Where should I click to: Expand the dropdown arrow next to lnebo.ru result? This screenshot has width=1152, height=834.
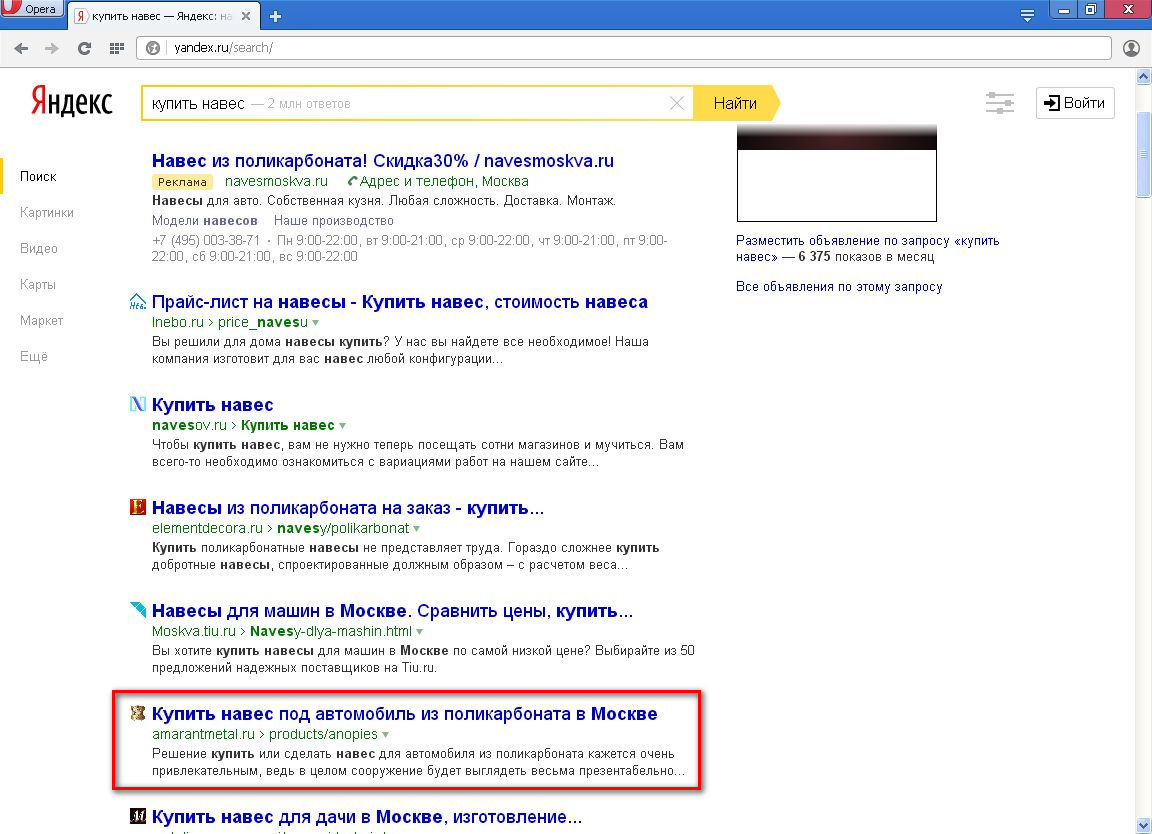click(x=316, y=323)
